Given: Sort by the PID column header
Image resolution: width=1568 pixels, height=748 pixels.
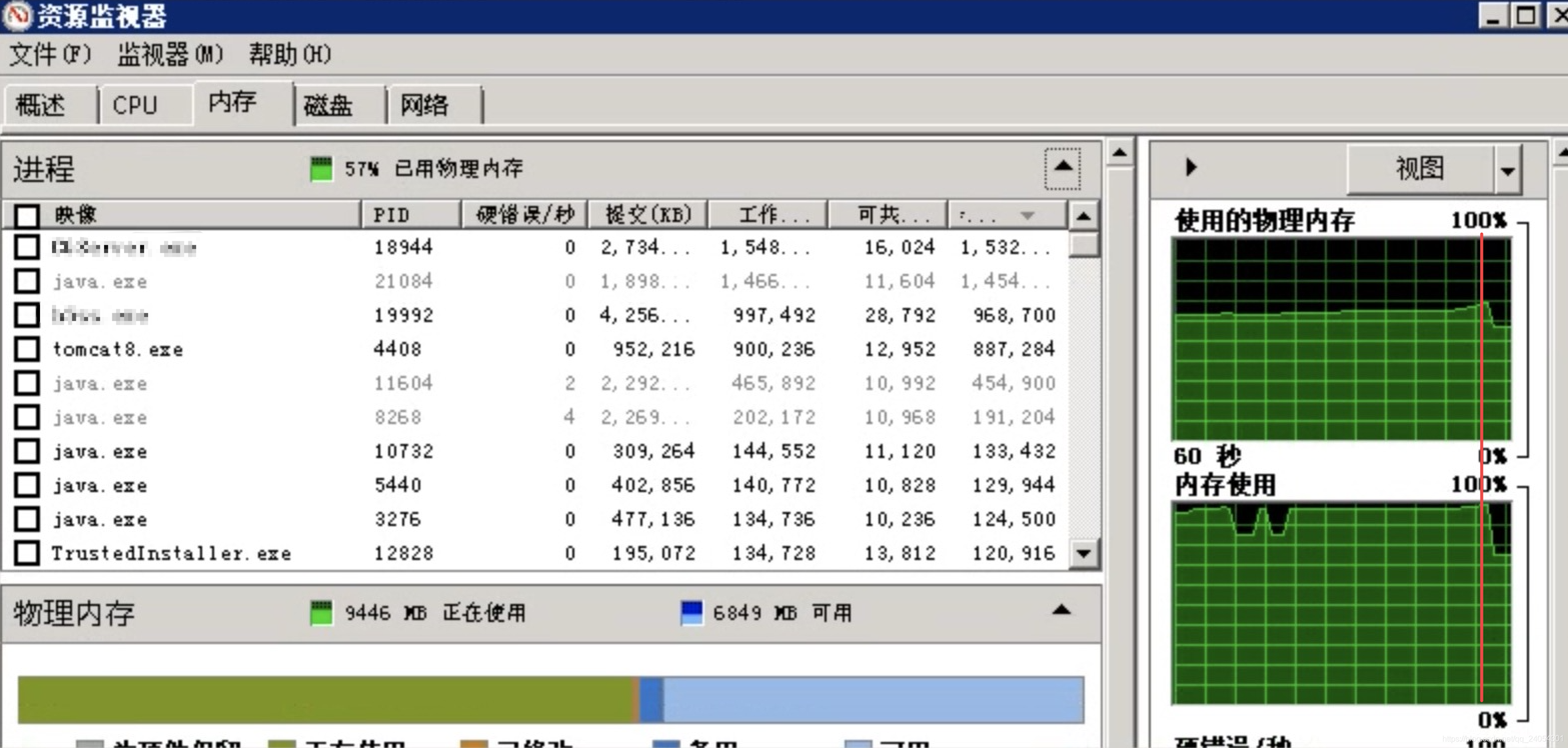Looking at the screenshot, I should click(411, 214).
